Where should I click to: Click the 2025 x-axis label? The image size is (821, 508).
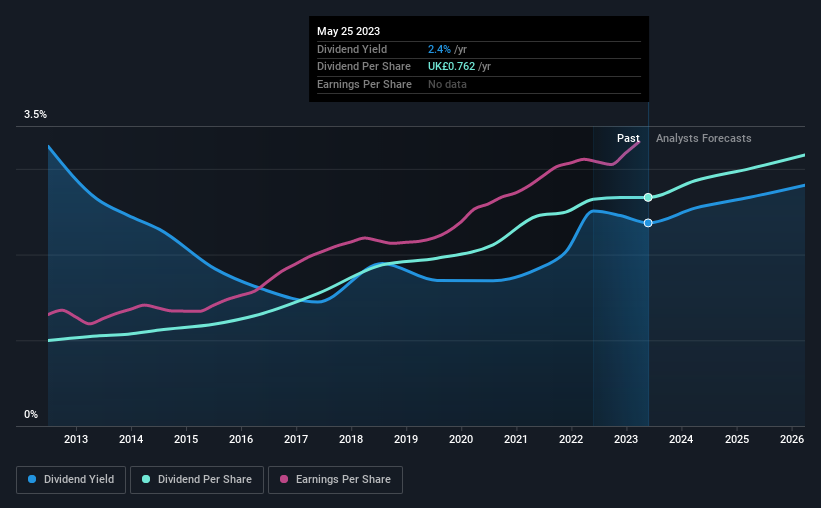point(737,439)
